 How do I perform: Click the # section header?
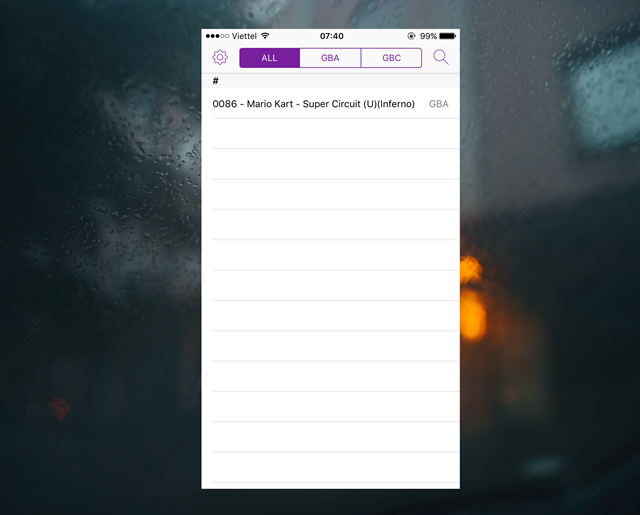[x=216, y=81]
